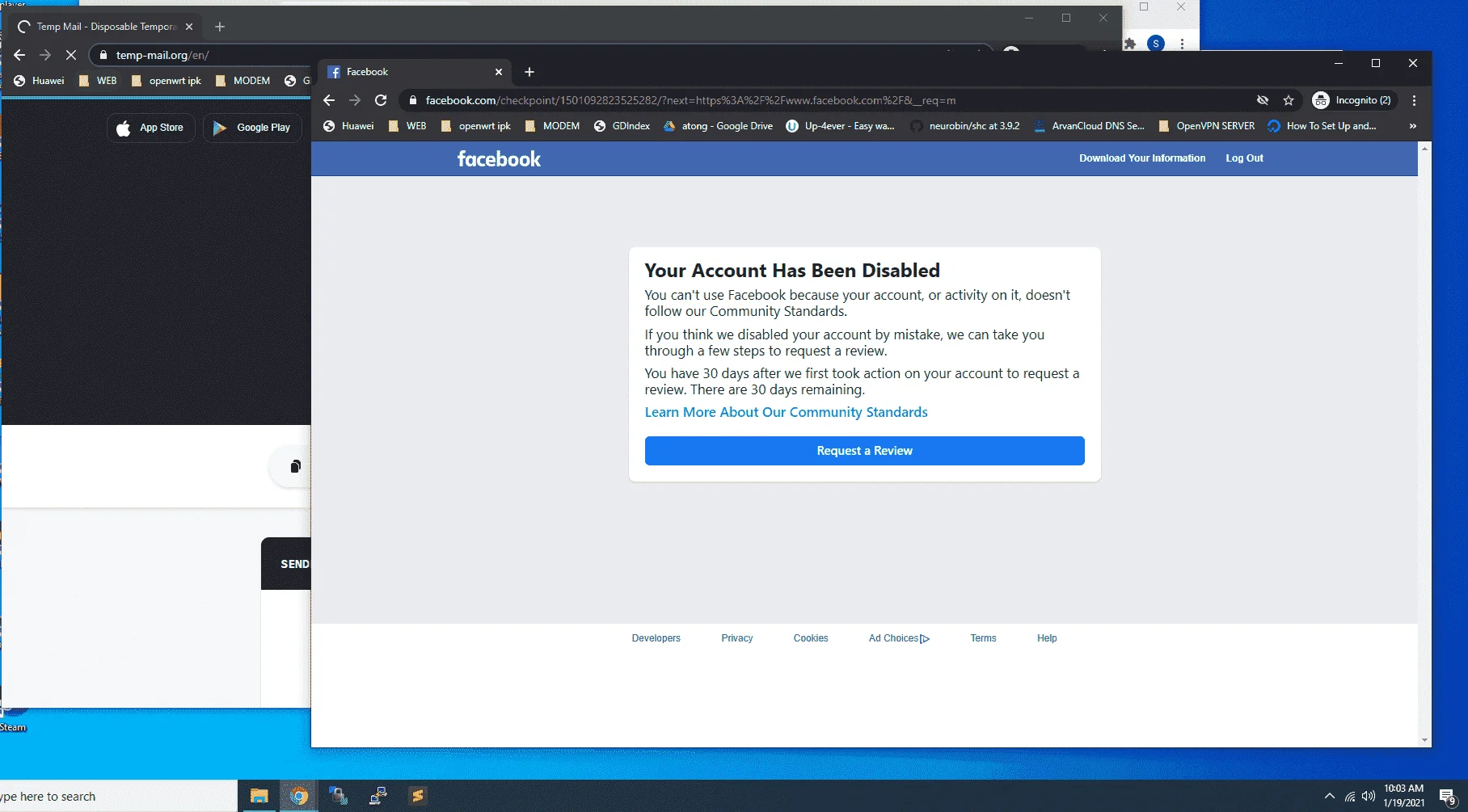Open the three-dot menu in the rearmost browser
1468x812 pixels.
pos(1182,44)
